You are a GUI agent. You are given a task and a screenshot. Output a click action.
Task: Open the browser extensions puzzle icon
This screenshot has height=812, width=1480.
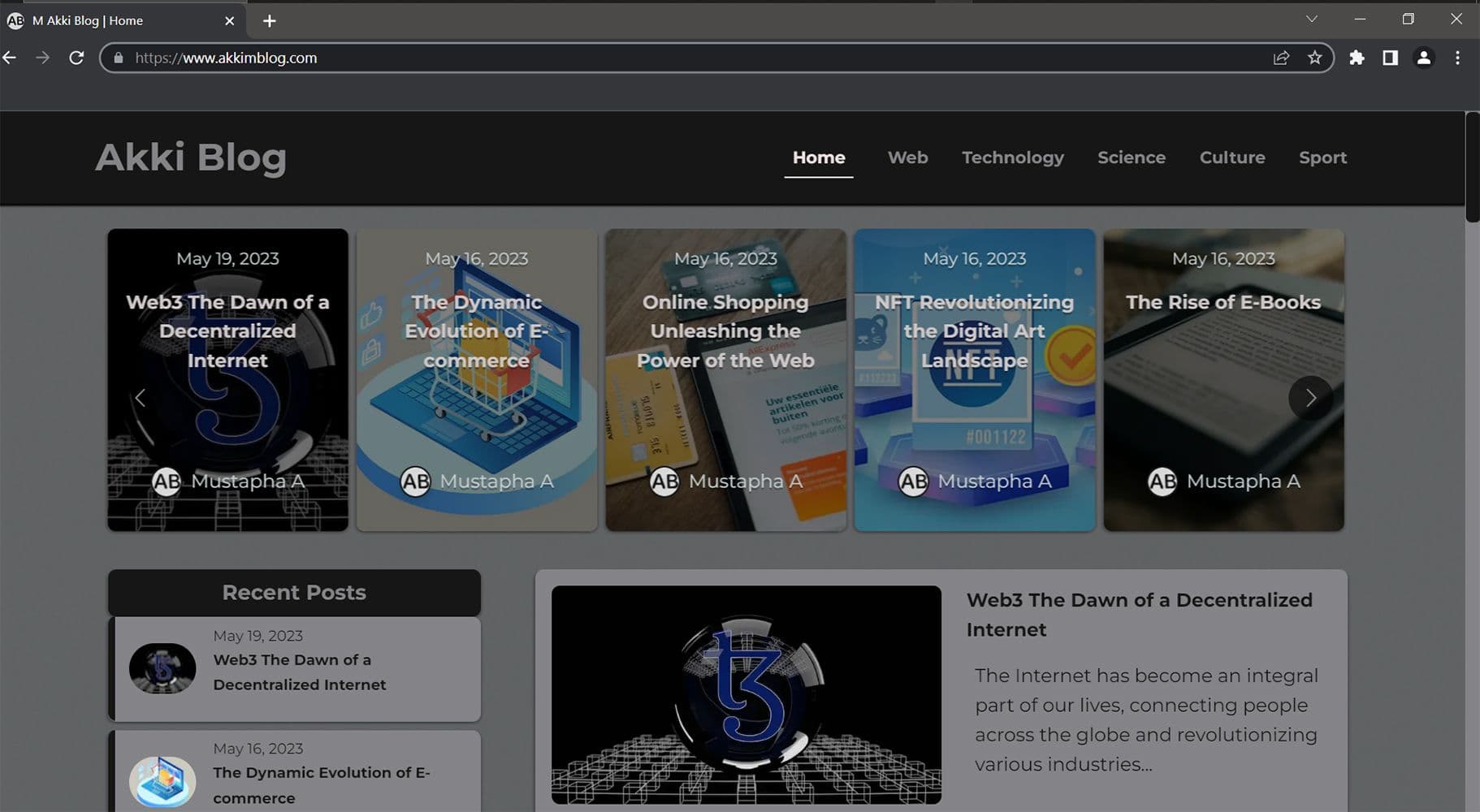[1357, 58]
